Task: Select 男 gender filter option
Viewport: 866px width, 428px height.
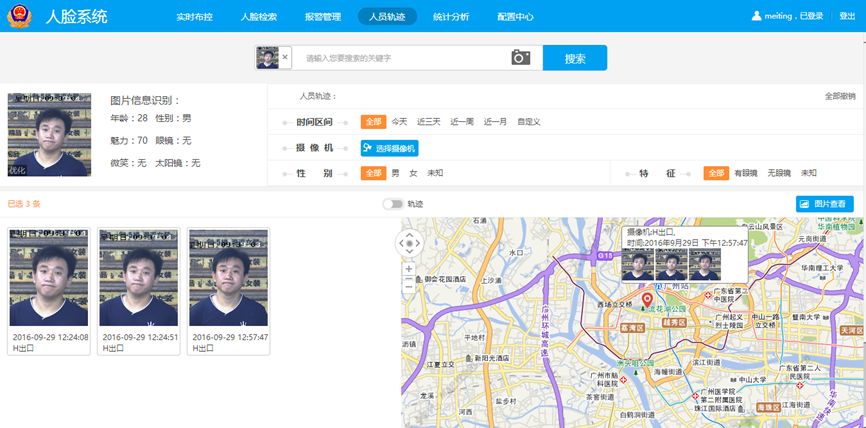Action: point(395,173)
